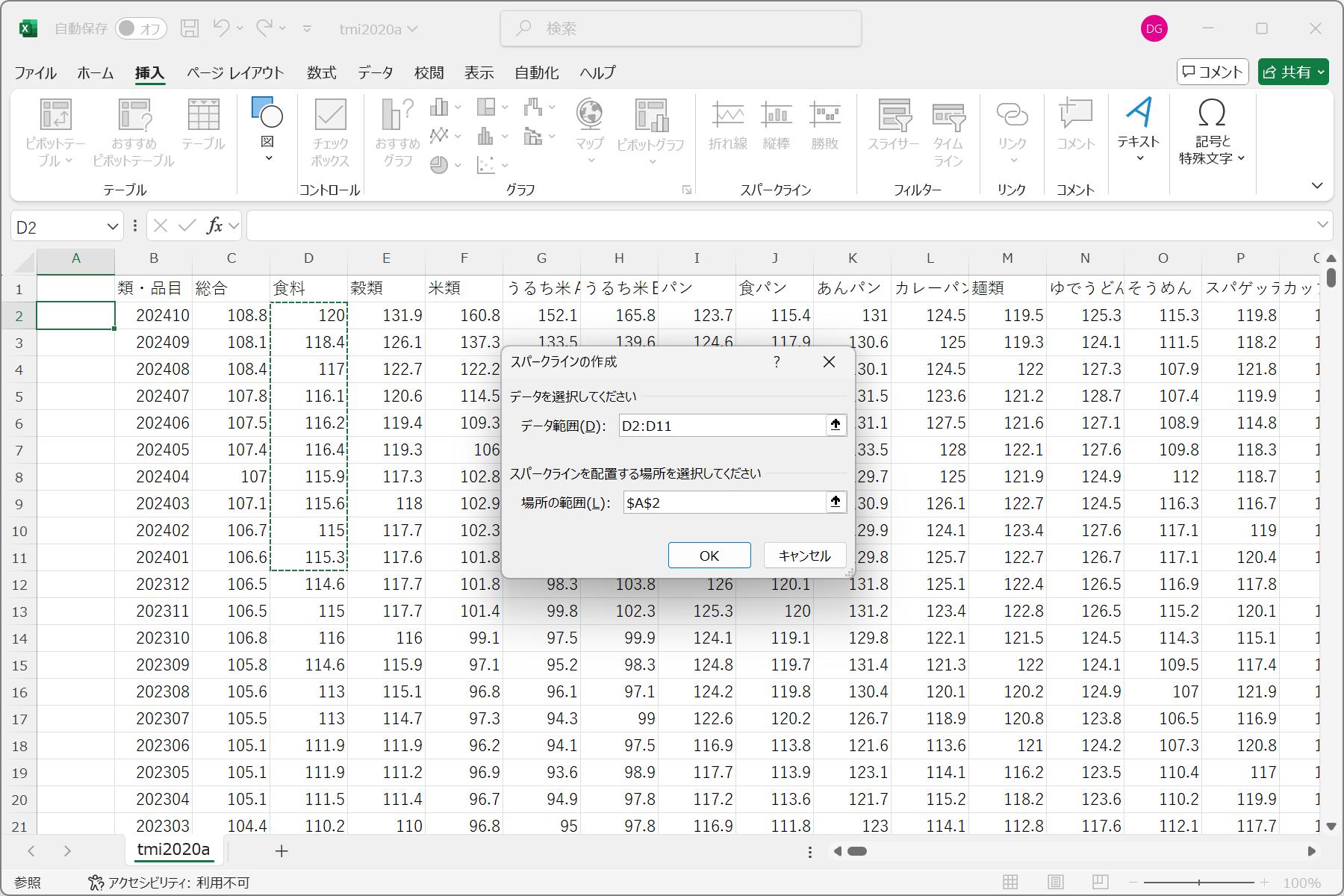Click the search box (検索)
Screen dimensions: 1344x896
(681, 28)
